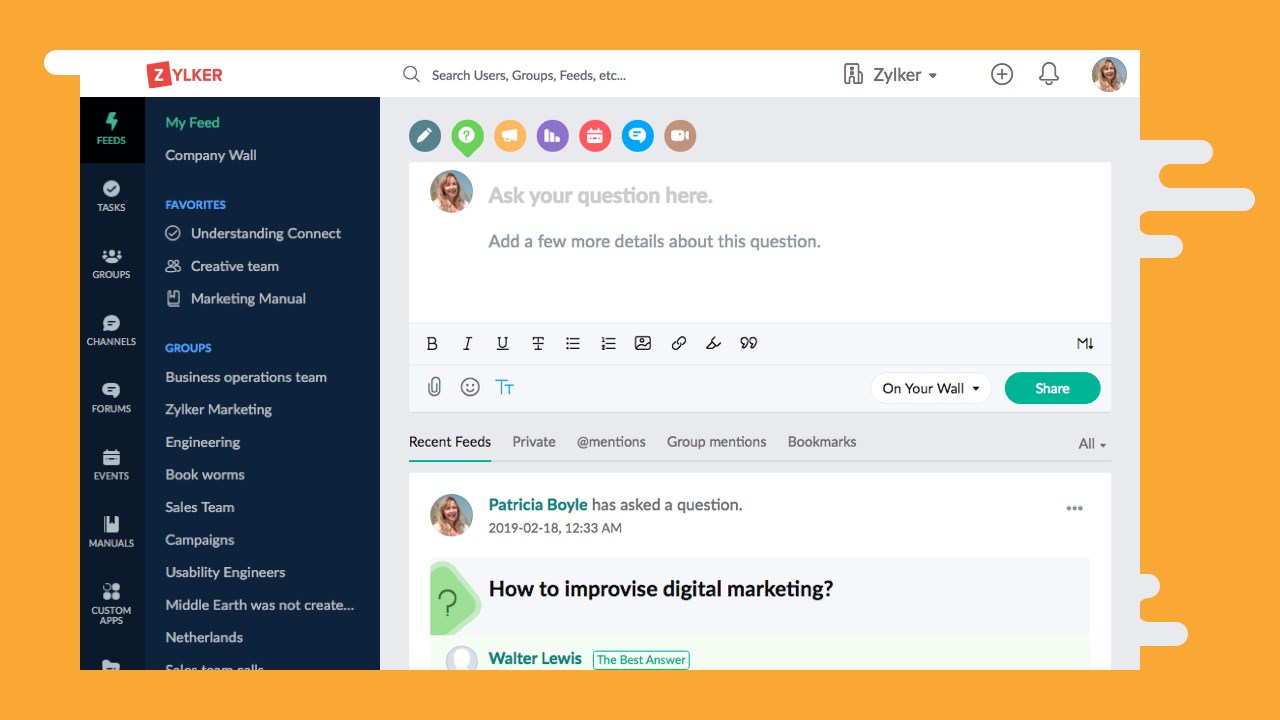Switch to the Private tab
The height and width of the screenshot is (720, 1280).
pos(534,442)
